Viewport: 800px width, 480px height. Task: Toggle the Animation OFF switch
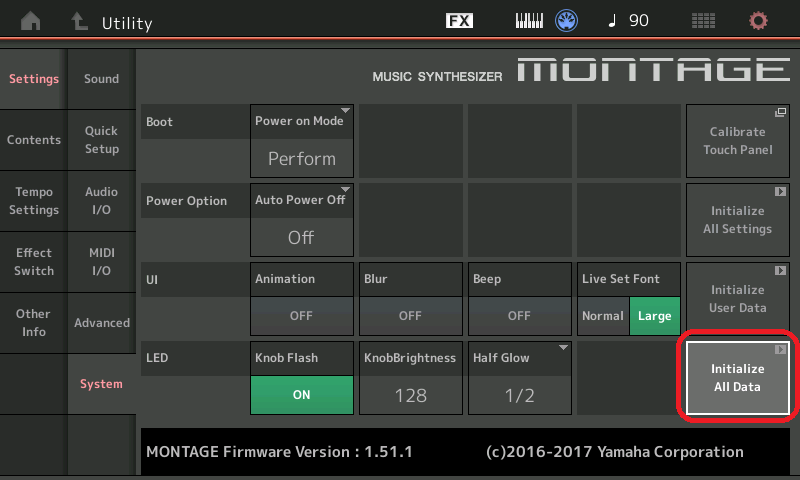click(x=301, y=315)
